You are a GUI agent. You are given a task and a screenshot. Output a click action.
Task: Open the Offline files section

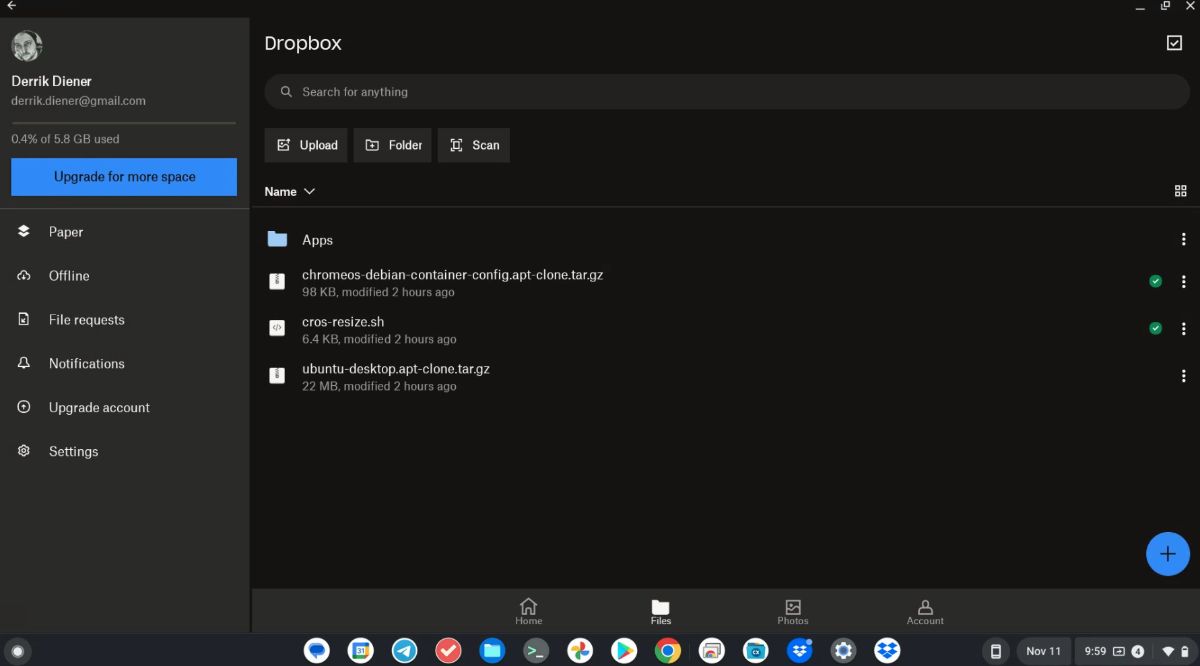pos(68,275)
